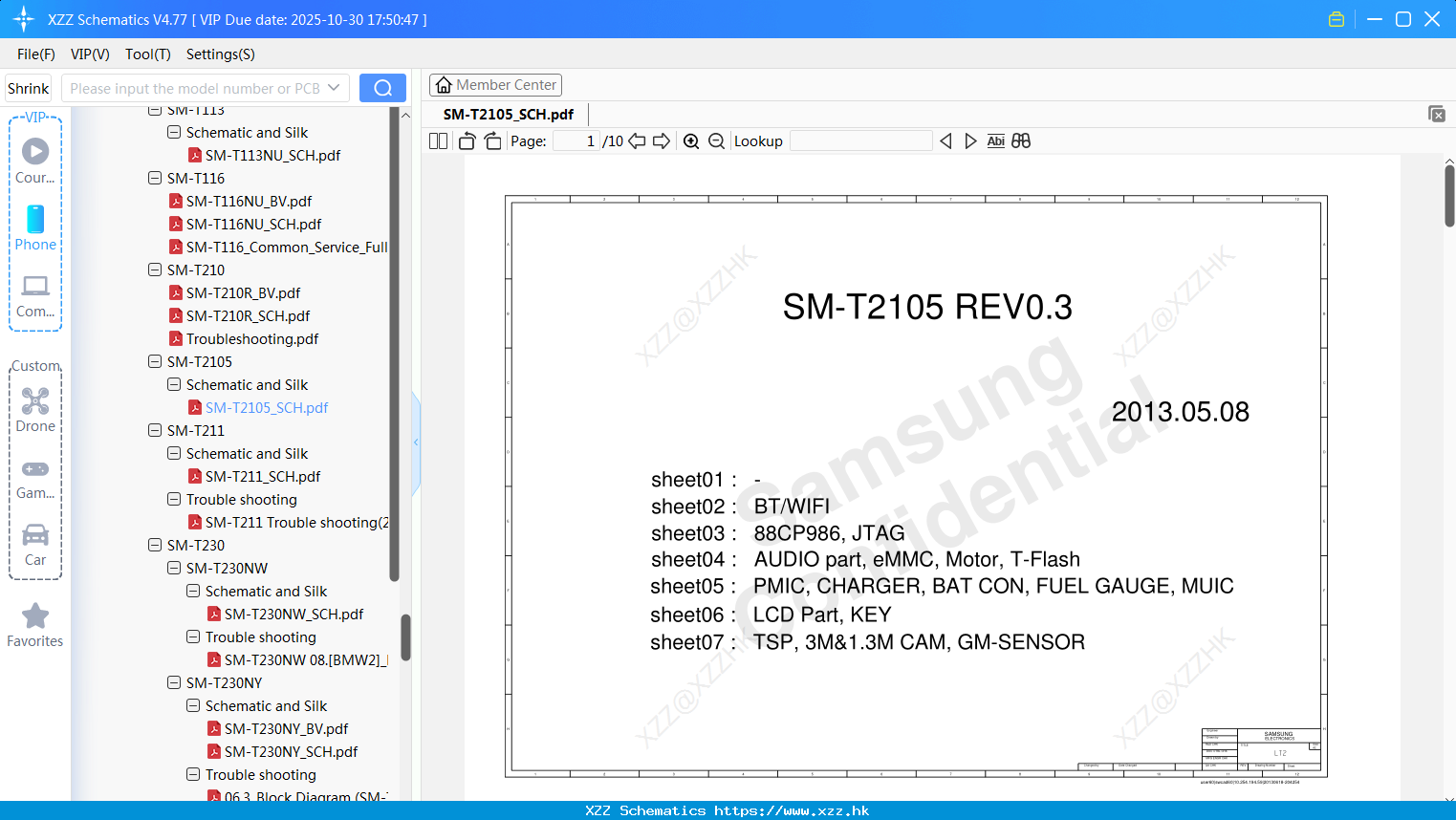Screen dimensions: 1456x820
Task: Collapse Schematic and Silk under SM-T2105
Action: point(174,384)
